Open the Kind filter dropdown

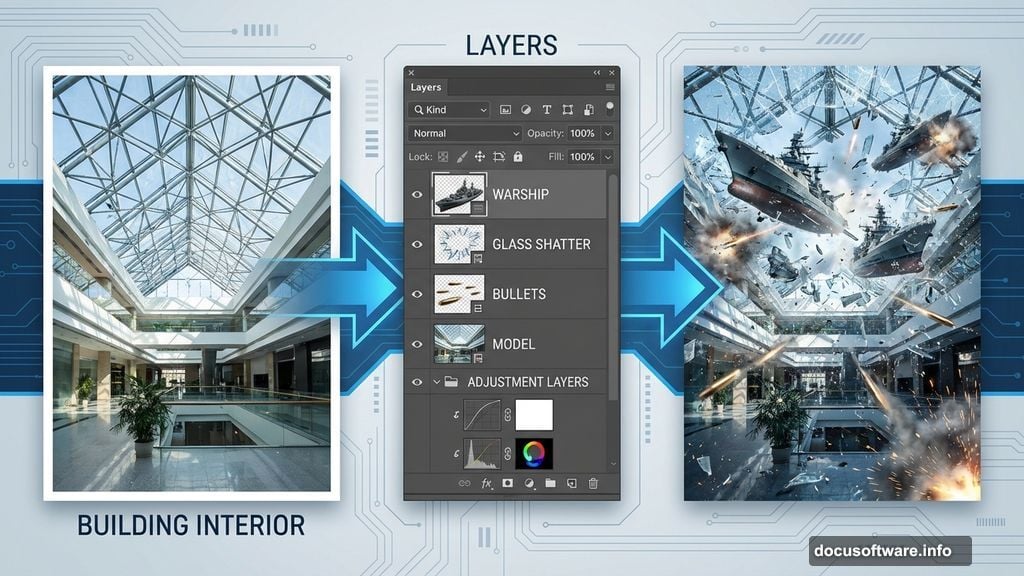point(447,110)
